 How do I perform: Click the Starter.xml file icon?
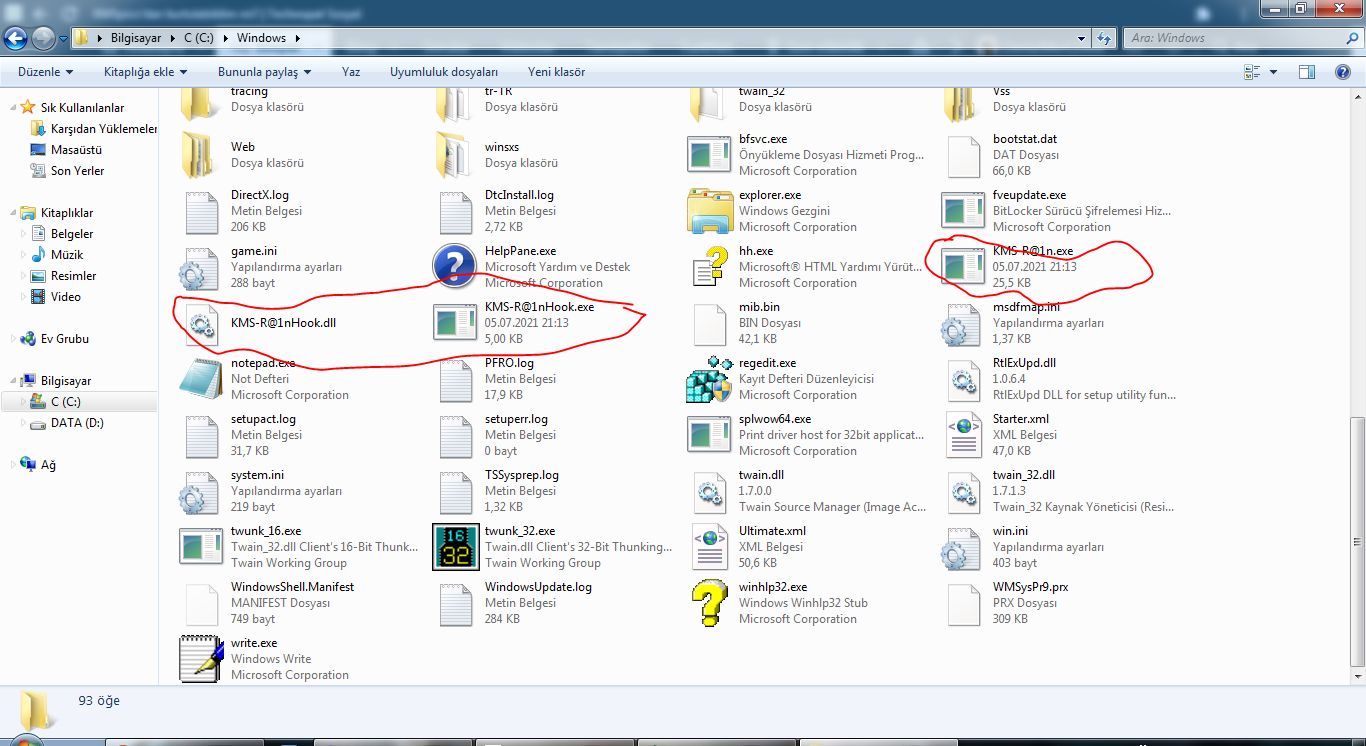click(963, 435)
